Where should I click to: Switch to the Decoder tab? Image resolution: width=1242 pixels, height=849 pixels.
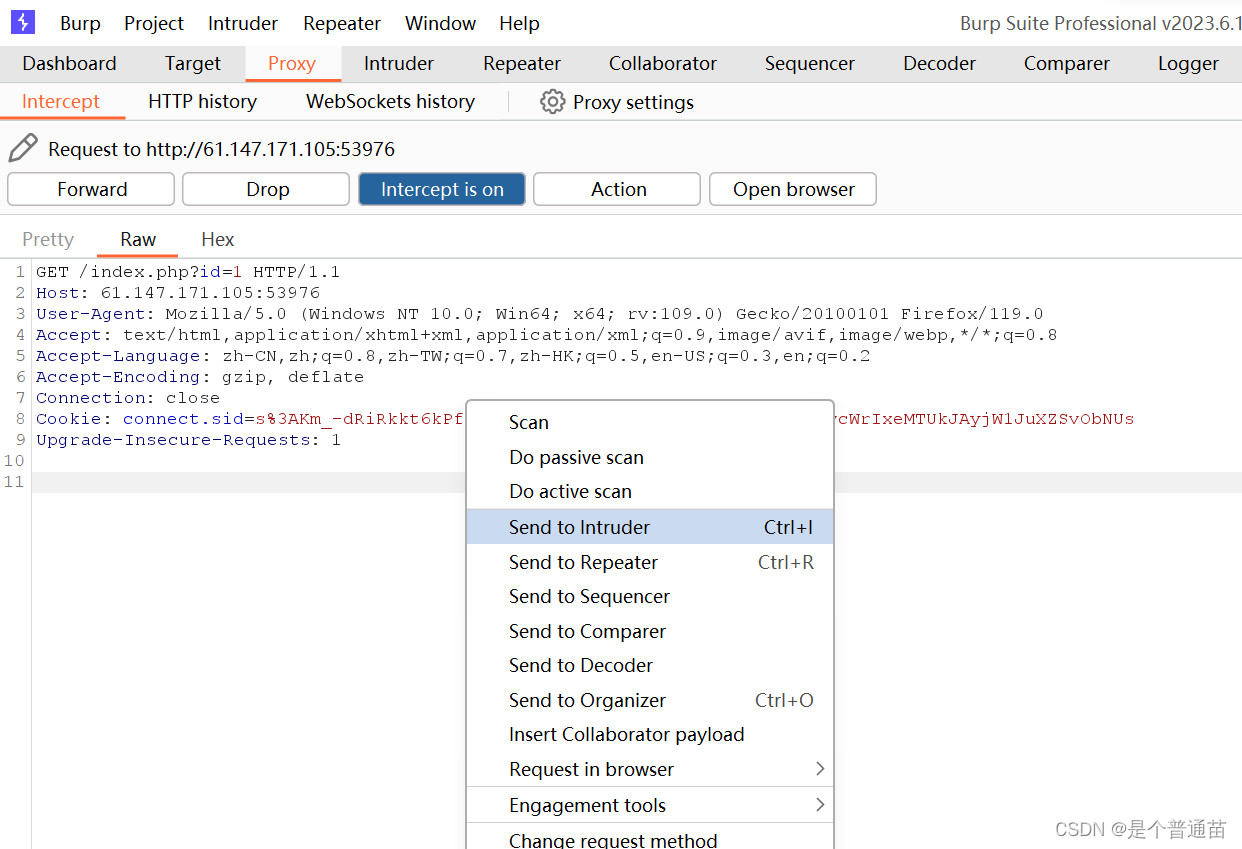(939, 63)
